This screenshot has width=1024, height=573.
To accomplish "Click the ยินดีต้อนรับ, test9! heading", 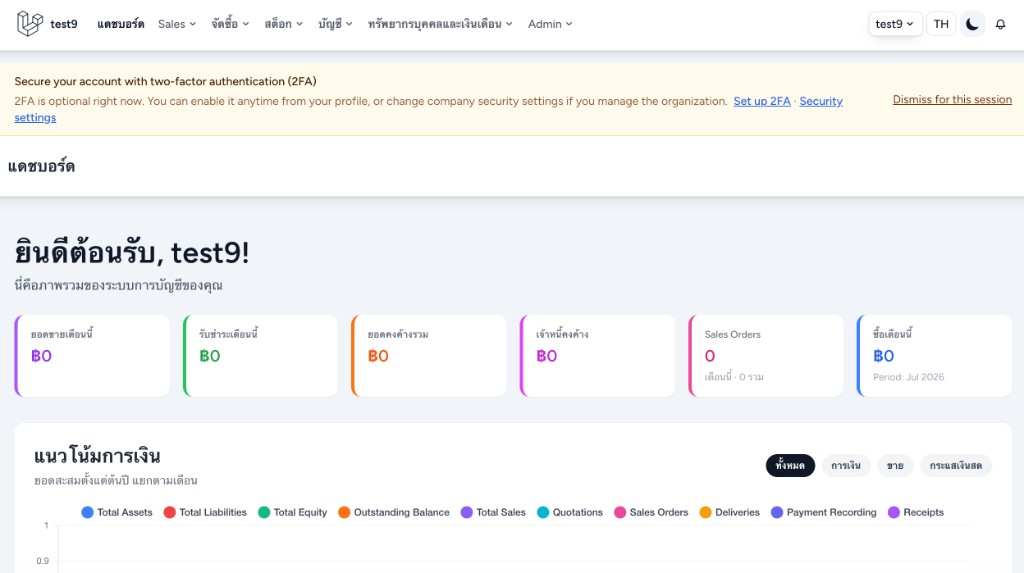I will 132,253.
